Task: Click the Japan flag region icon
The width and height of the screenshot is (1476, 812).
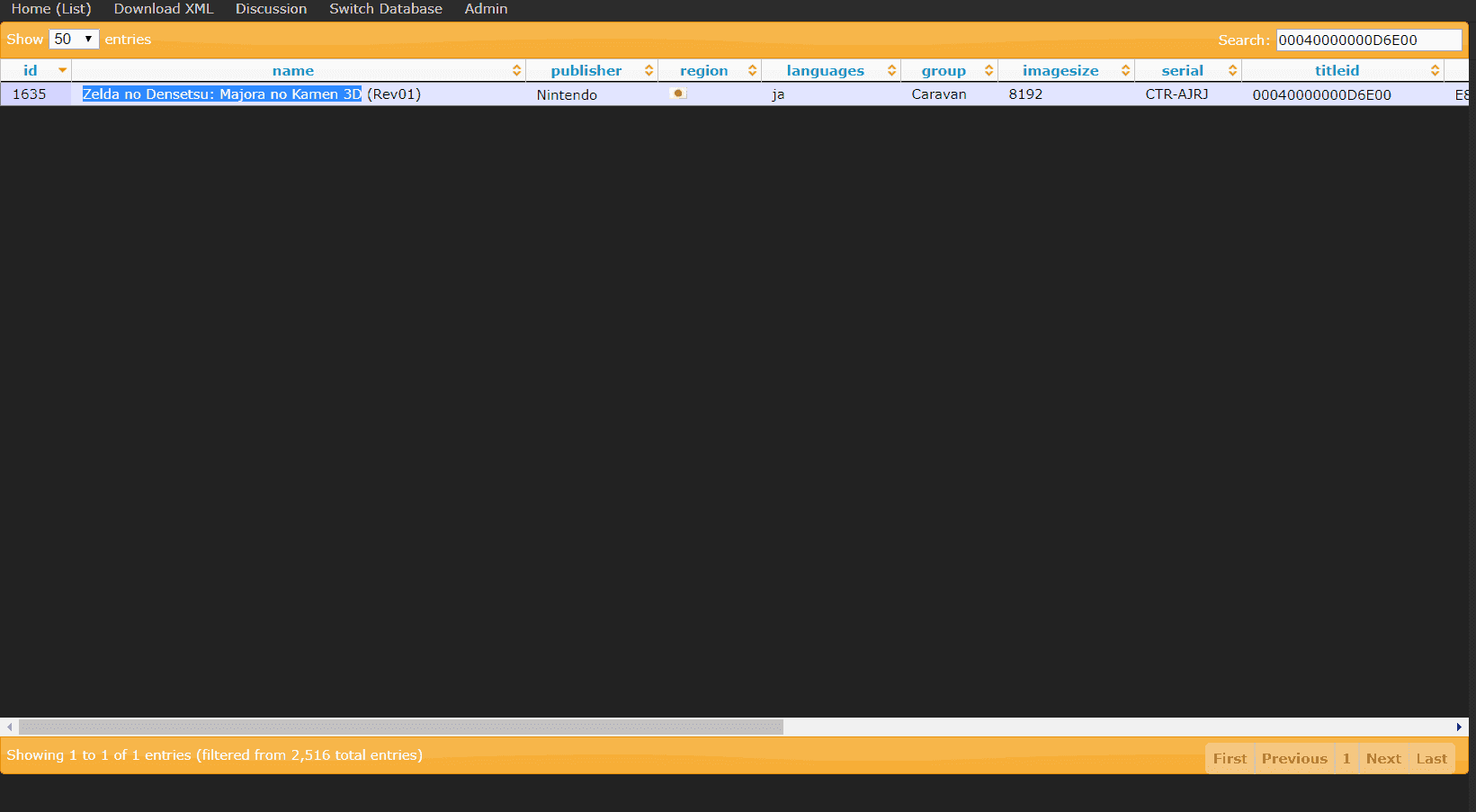Action: (679, 94)
